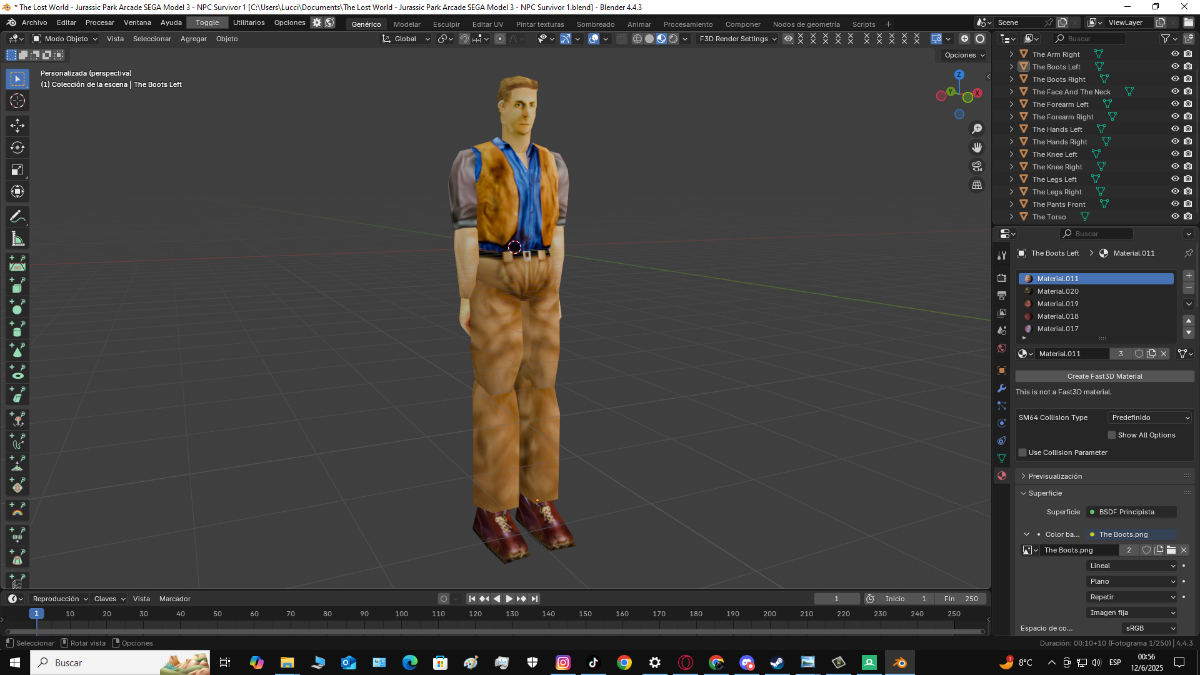Open the Modifiers wrench tab
This screenshot has height=675, width=1200.
click(x=1001, y=387)
